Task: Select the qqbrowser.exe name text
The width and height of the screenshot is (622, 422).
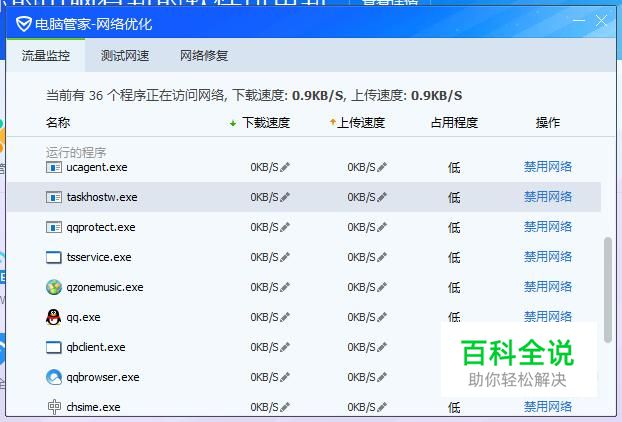Action: 103,377
